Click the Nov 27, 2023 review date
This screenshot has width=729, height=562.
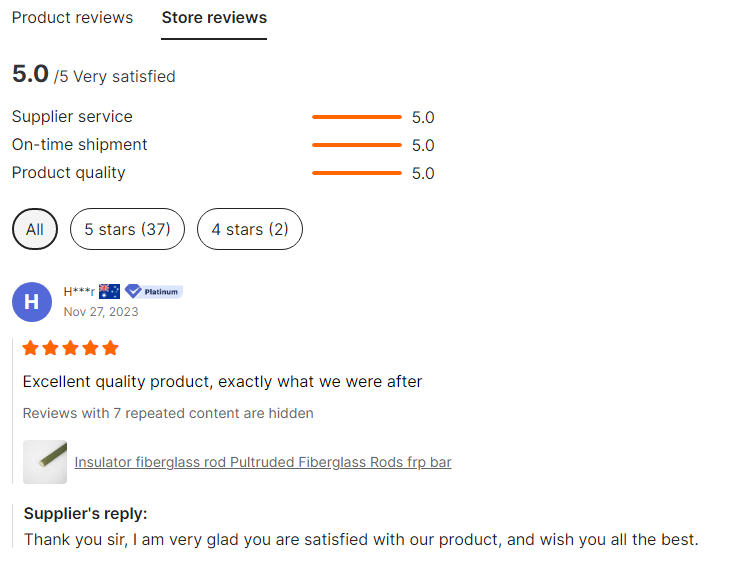(101, 312)
